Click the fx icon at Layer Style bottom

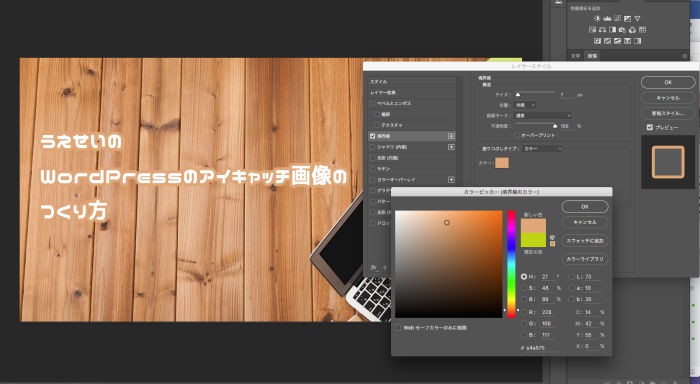pos(374,267)
